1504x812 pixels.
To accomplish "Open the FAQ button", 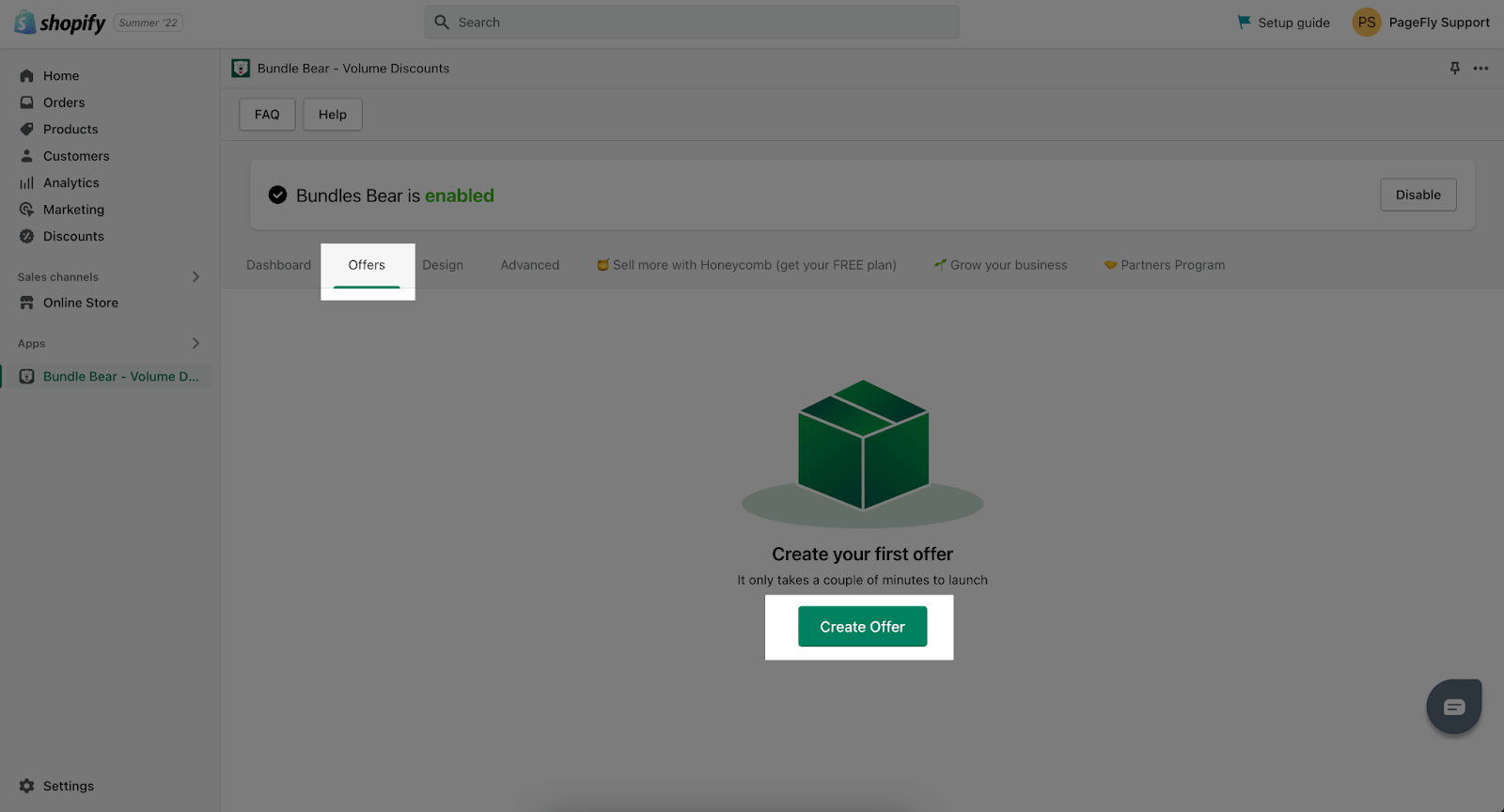I will [267, 115].
